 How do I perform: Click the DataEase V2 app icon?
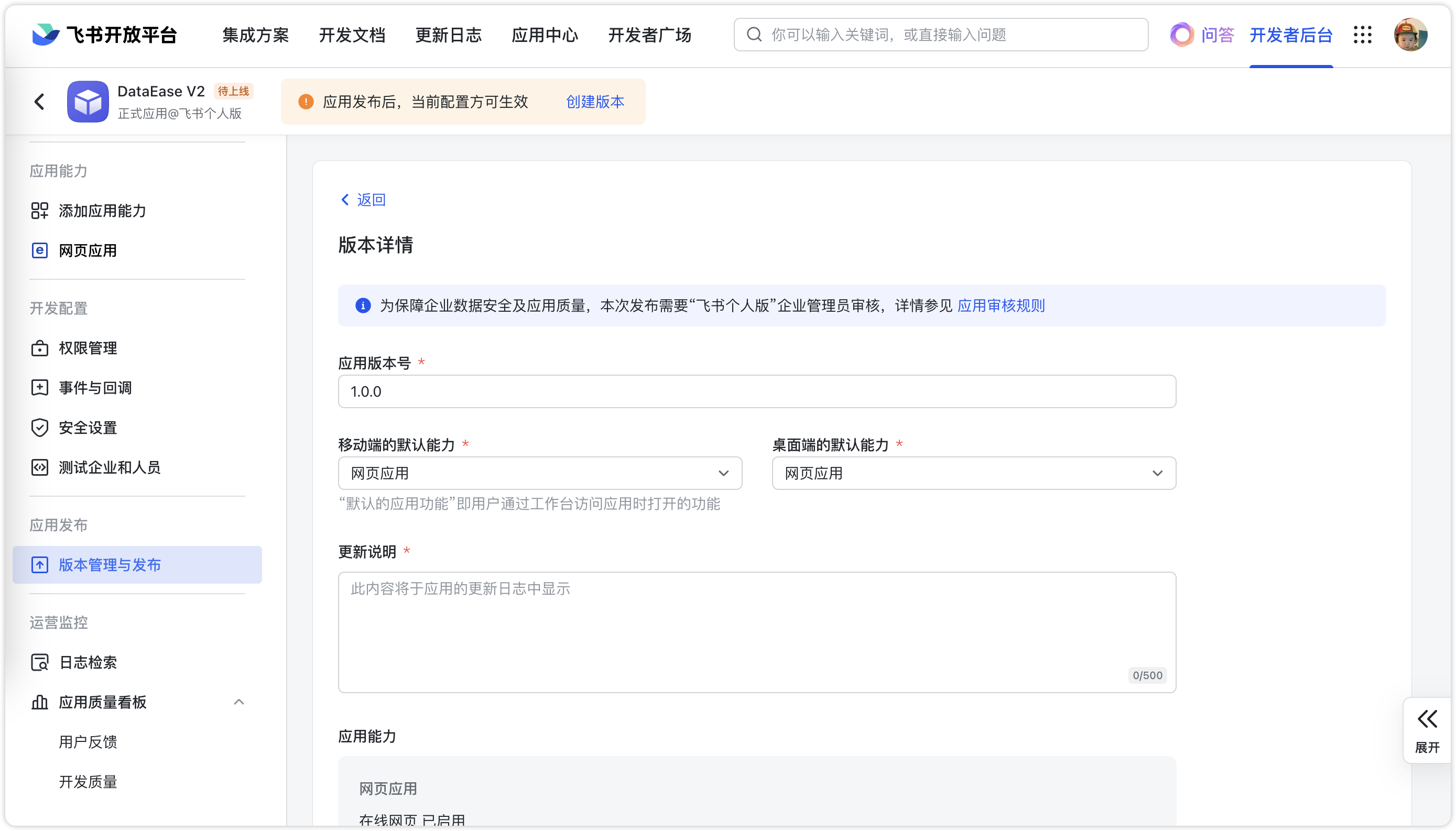click(x=88, y=102)
